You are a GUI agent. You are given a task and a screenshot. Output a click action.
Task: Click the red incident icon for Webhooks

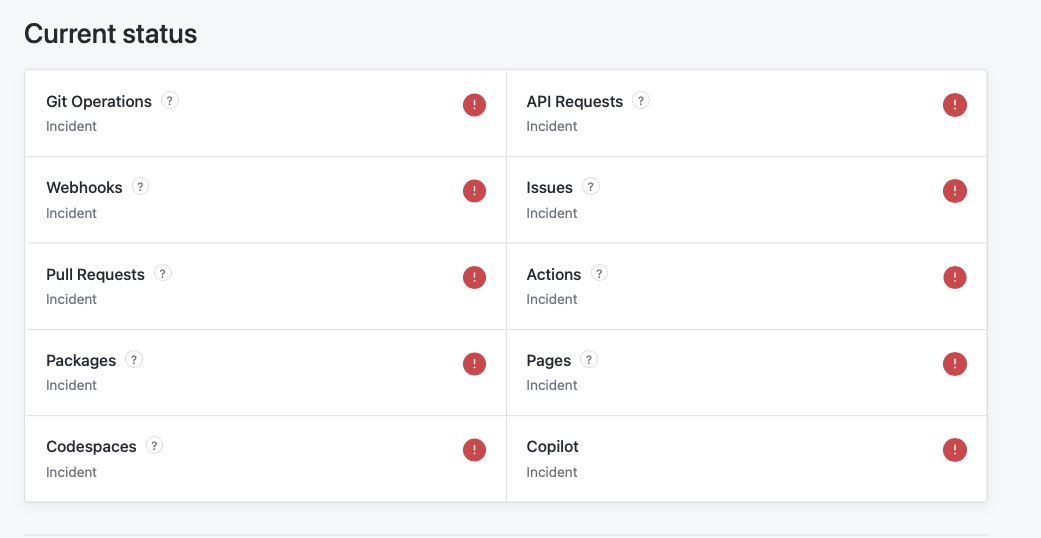(x=474, y=191)
